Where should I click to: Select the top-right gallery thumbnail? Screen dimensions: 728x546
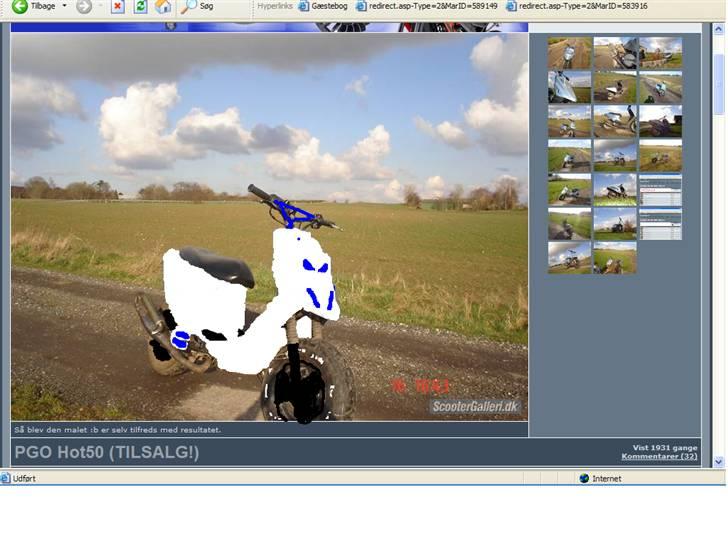click(x=660, y=52)
